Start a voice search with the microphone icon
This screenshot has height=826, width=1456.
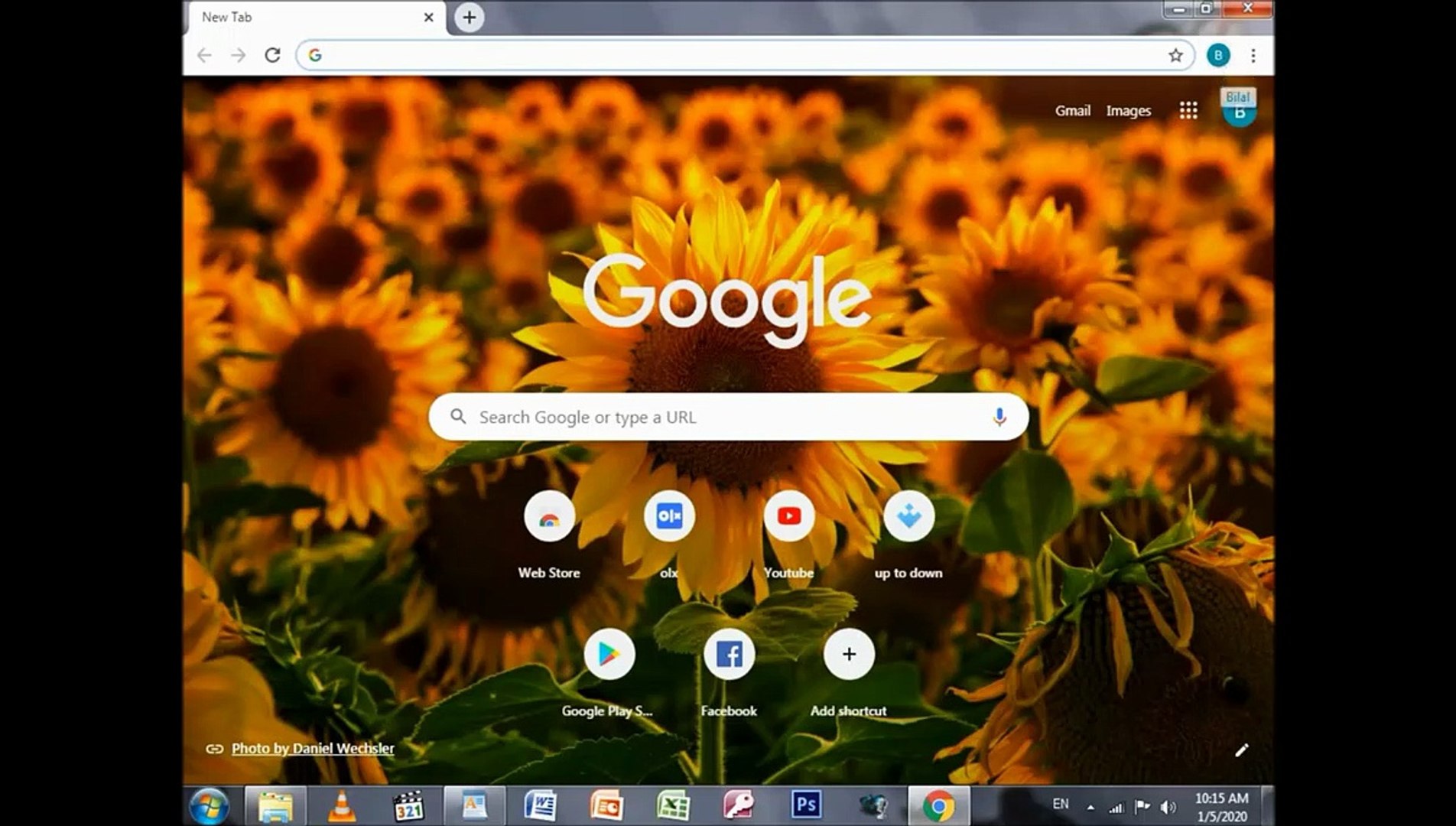pyautogui.click(x=999, y=417)
